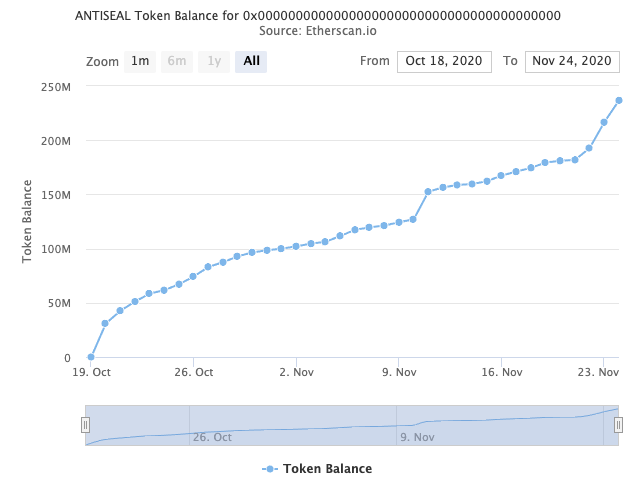Click the '2. Nov' x-axis label
633x484 pixels.
(296, 372)
